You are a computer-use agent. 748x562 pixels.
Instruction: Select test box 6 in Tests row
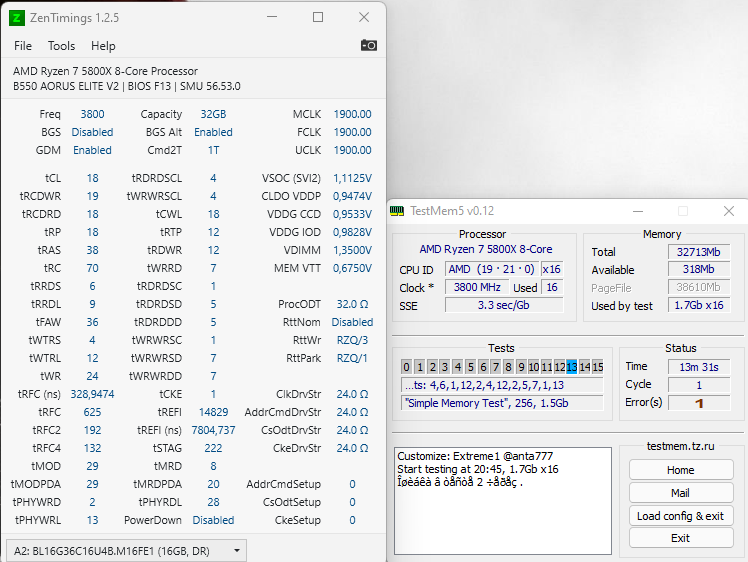[483, 366]
